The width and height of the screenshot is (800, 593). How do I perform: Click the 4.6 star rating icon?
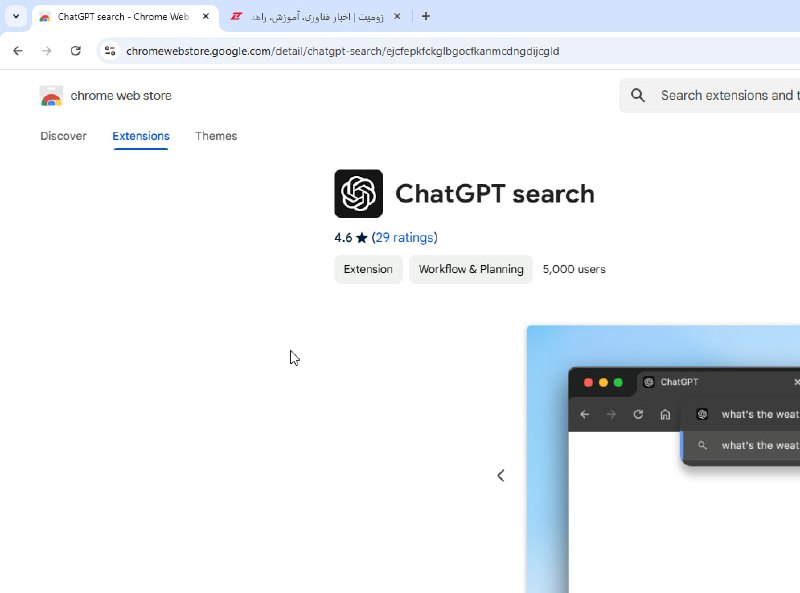[362, 238]
